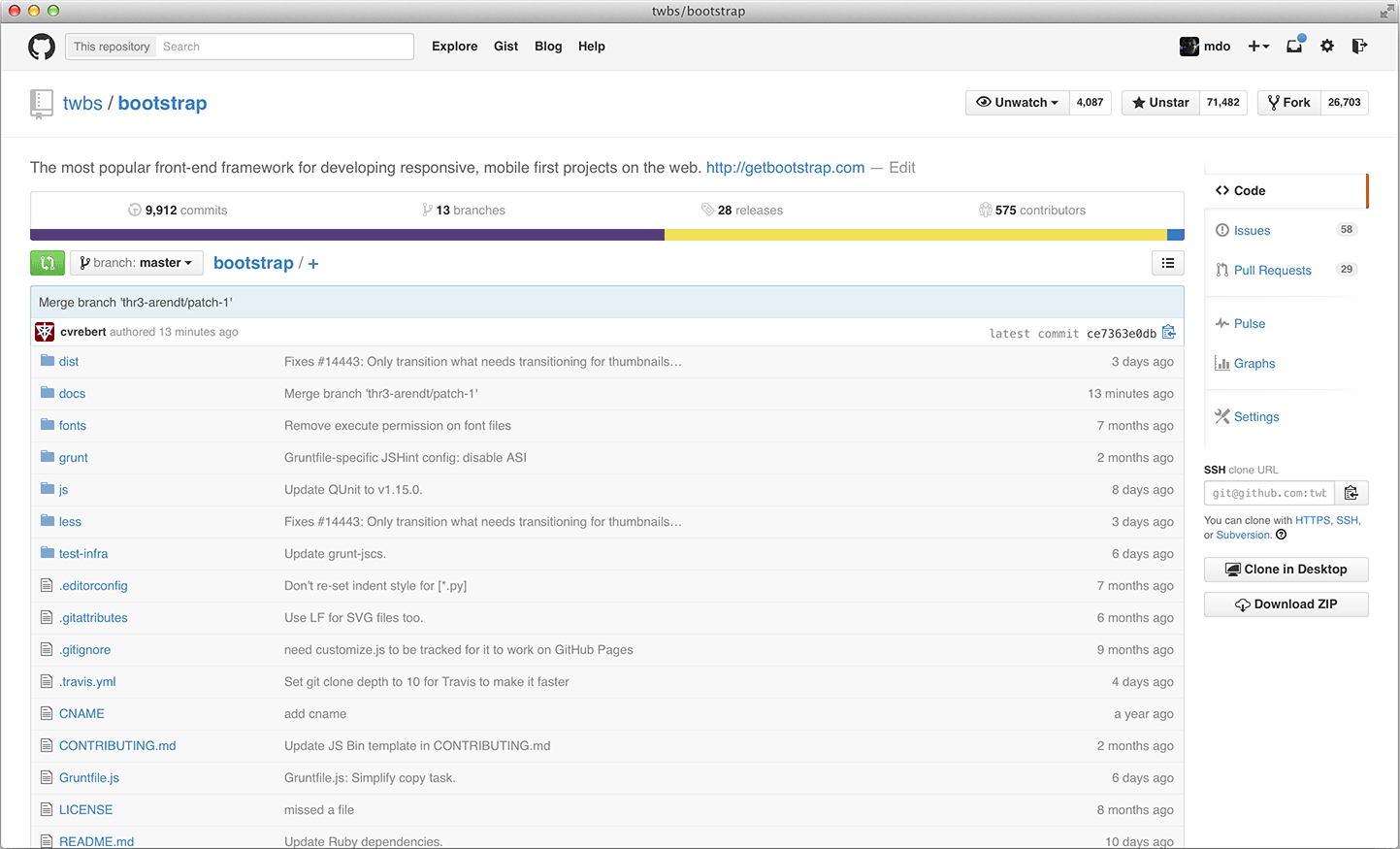
Task: Click the sign out icon
Action: click(1360, 46)
